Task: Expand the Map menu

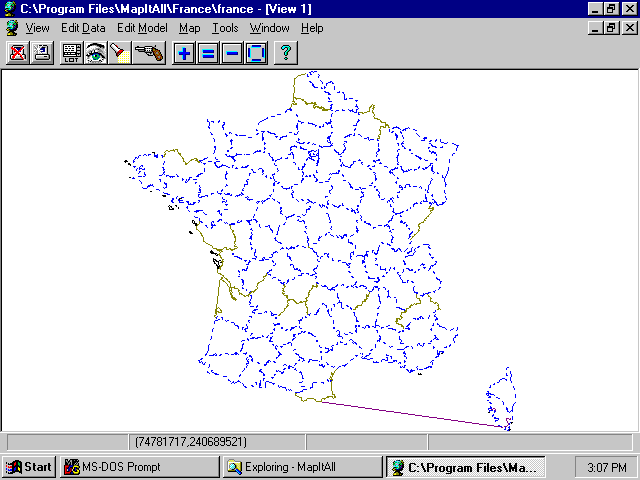Action: pyautogui.click(x=189, y=28)
